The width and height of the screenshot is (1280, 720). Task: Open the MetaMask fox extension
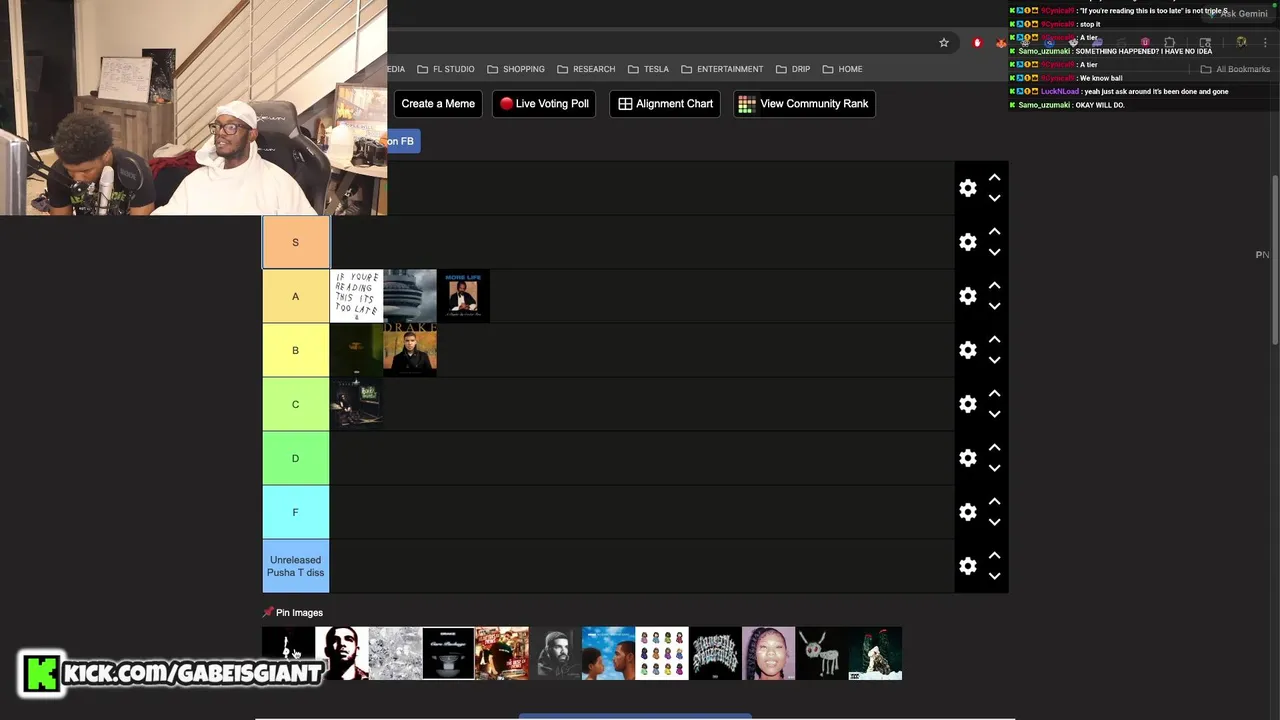click(1001, 43)
